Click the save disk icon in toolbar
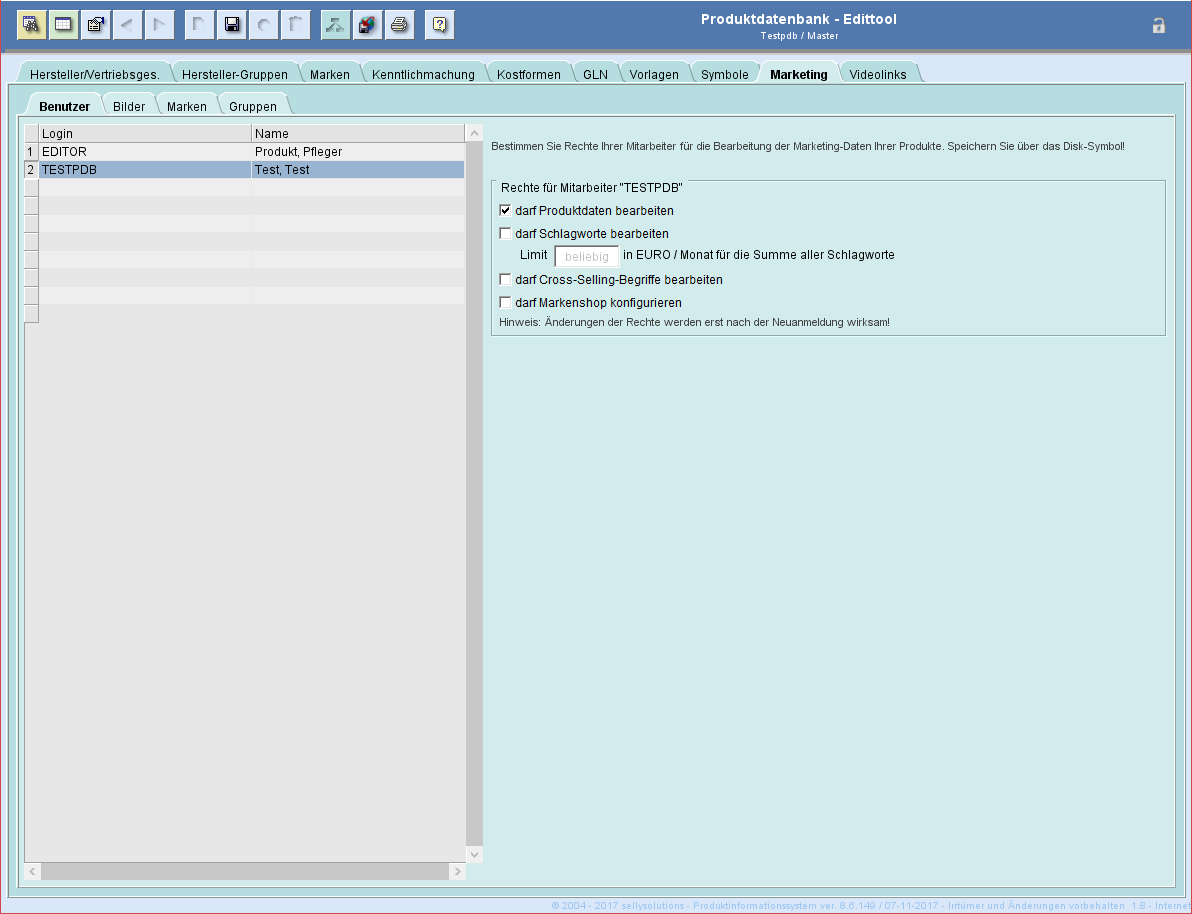This screenshot has height=914, width=1192. tap(231, 25)
